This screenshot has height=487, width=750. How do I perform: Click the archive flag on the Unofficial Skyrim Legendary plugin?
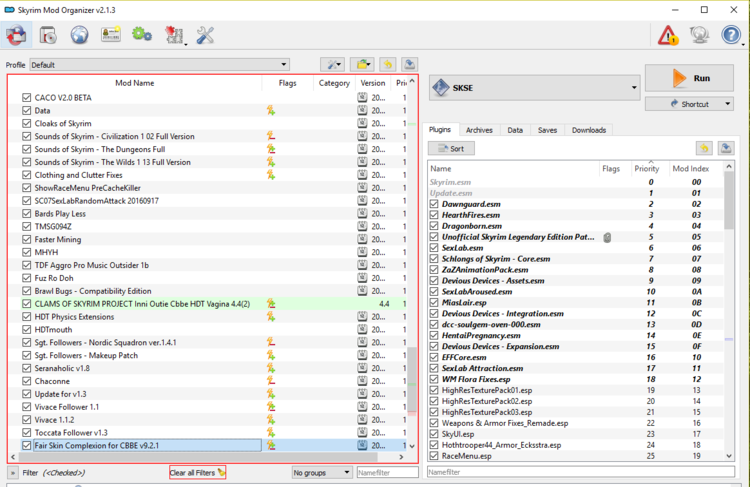pyautogui.click(x=607, y=237)
